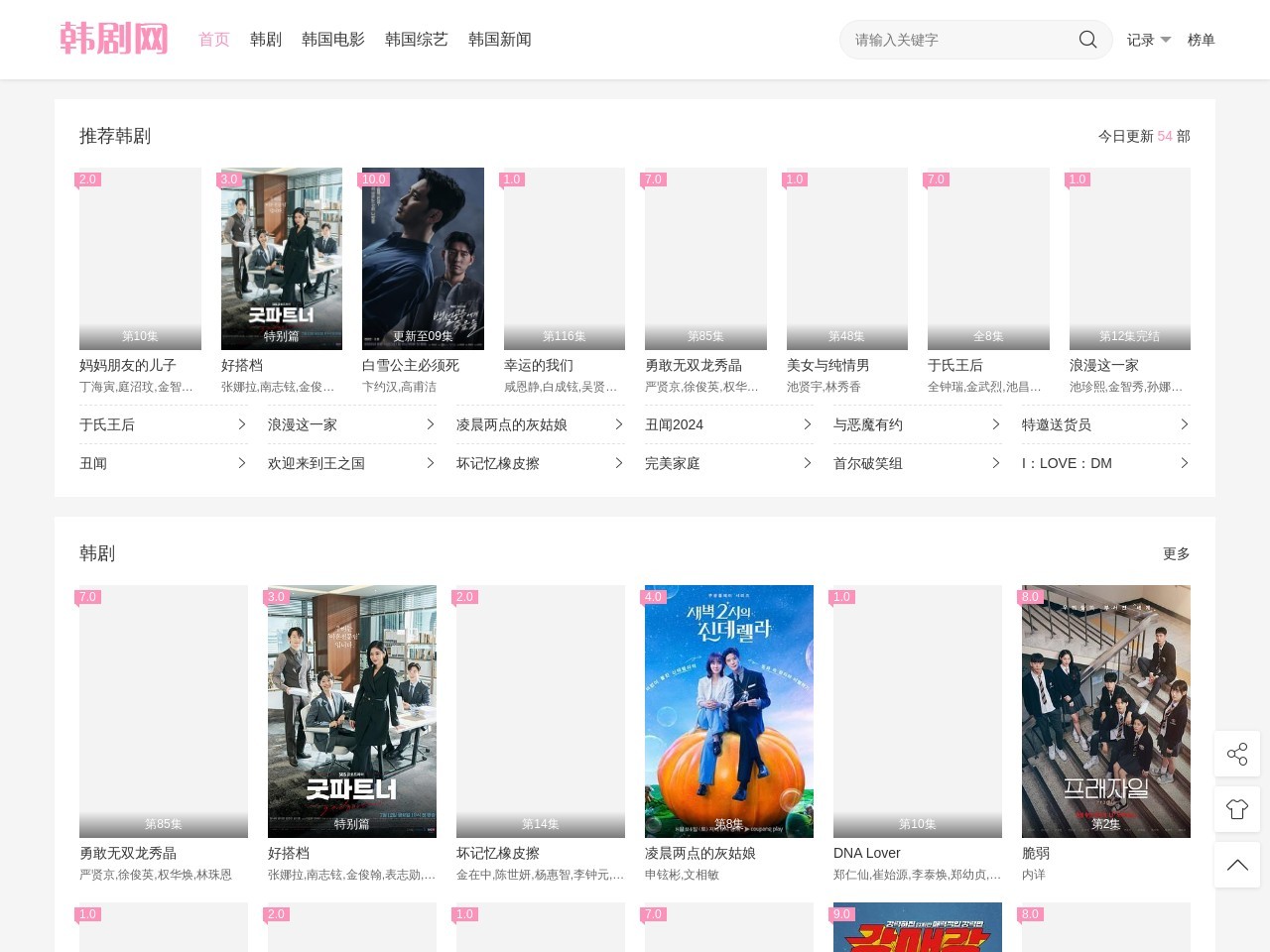The width and height of the screenshot is (1270, 952).
Task: Open the 榜单 rankings link
Action: pos(1202,40)
